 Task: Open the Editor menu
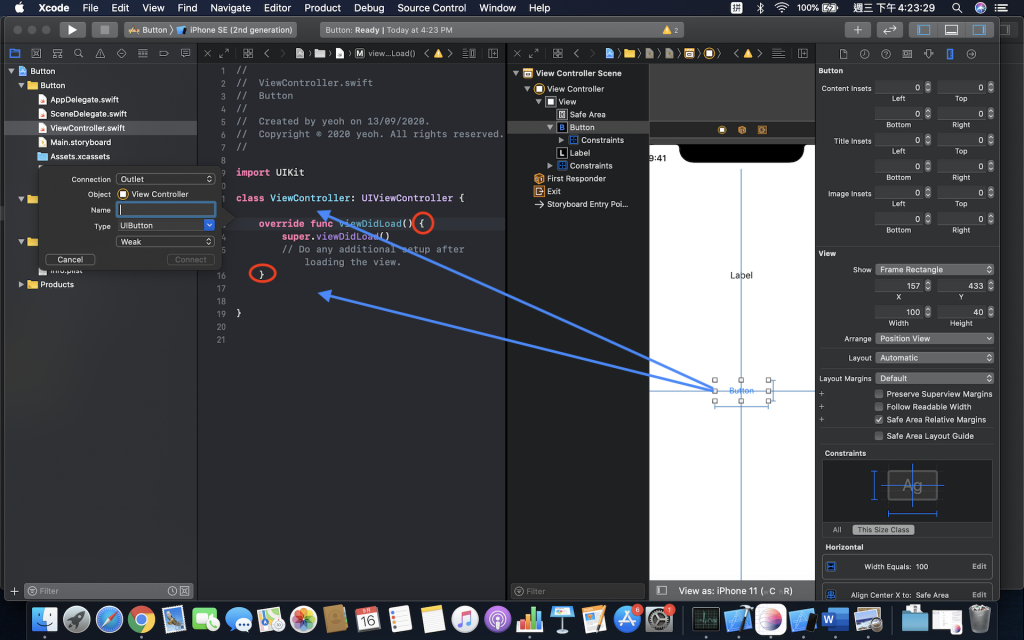[x=277, y=8]
